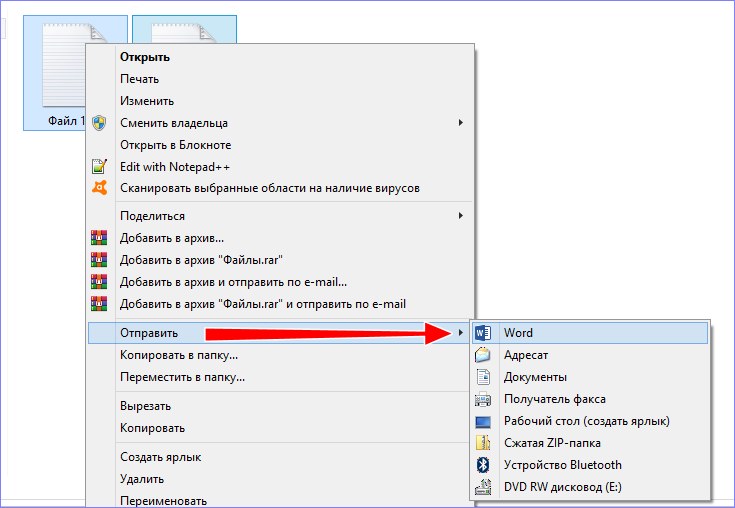Click the Bluetooth icon
The width and height of the screenshot is (735, 508).
[x=483, y=465]
